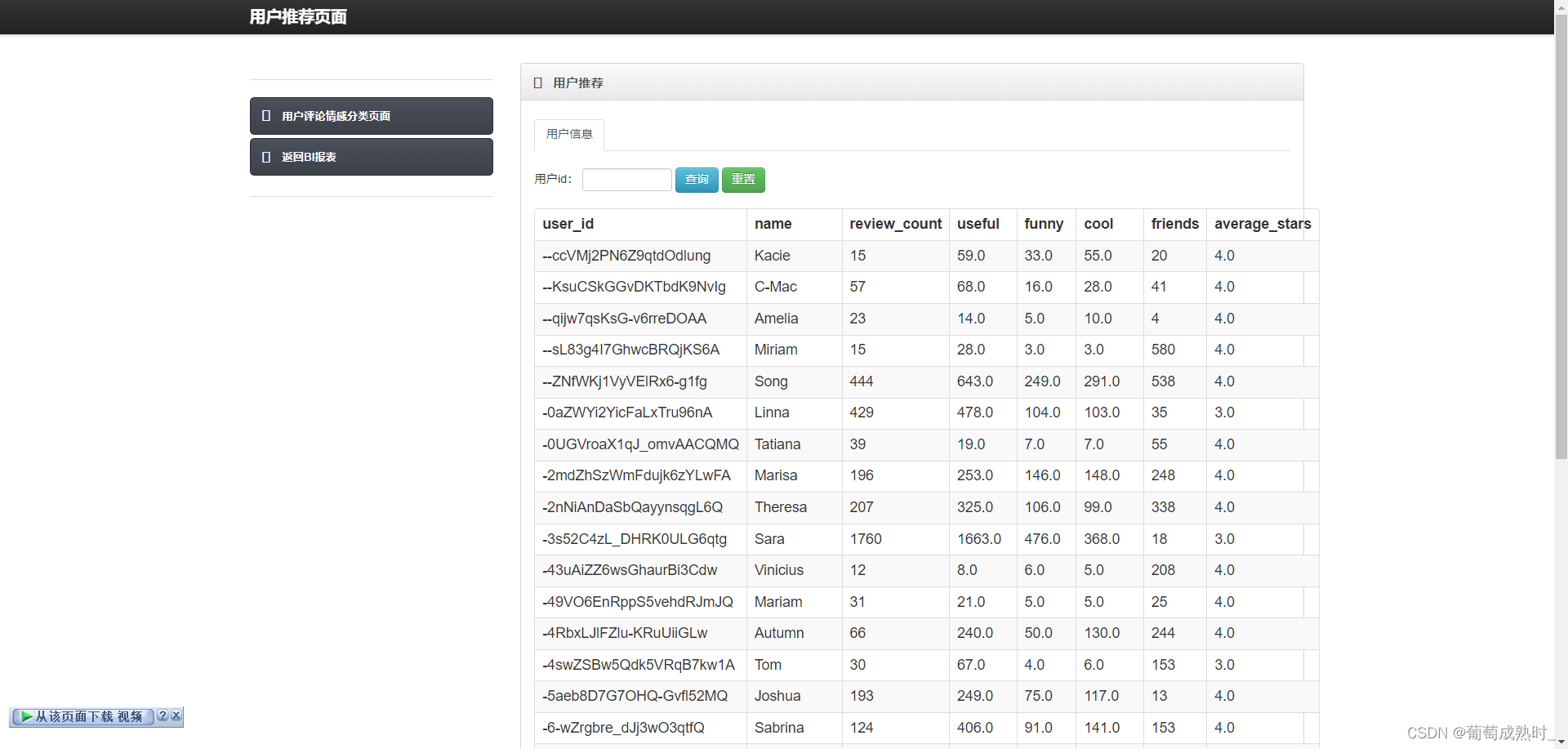Click user_id column header
1568x749 pixels.
click(568, 224)
